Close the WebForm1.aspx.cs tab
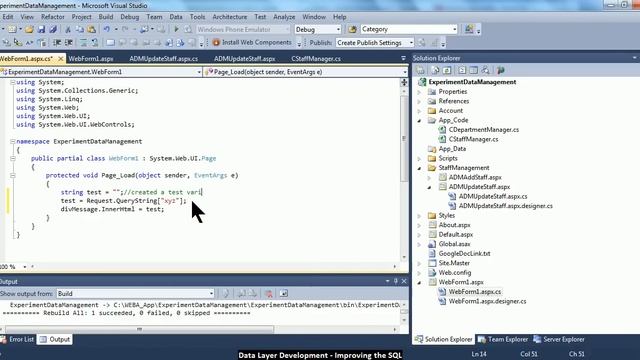 (x=61, y=59)
